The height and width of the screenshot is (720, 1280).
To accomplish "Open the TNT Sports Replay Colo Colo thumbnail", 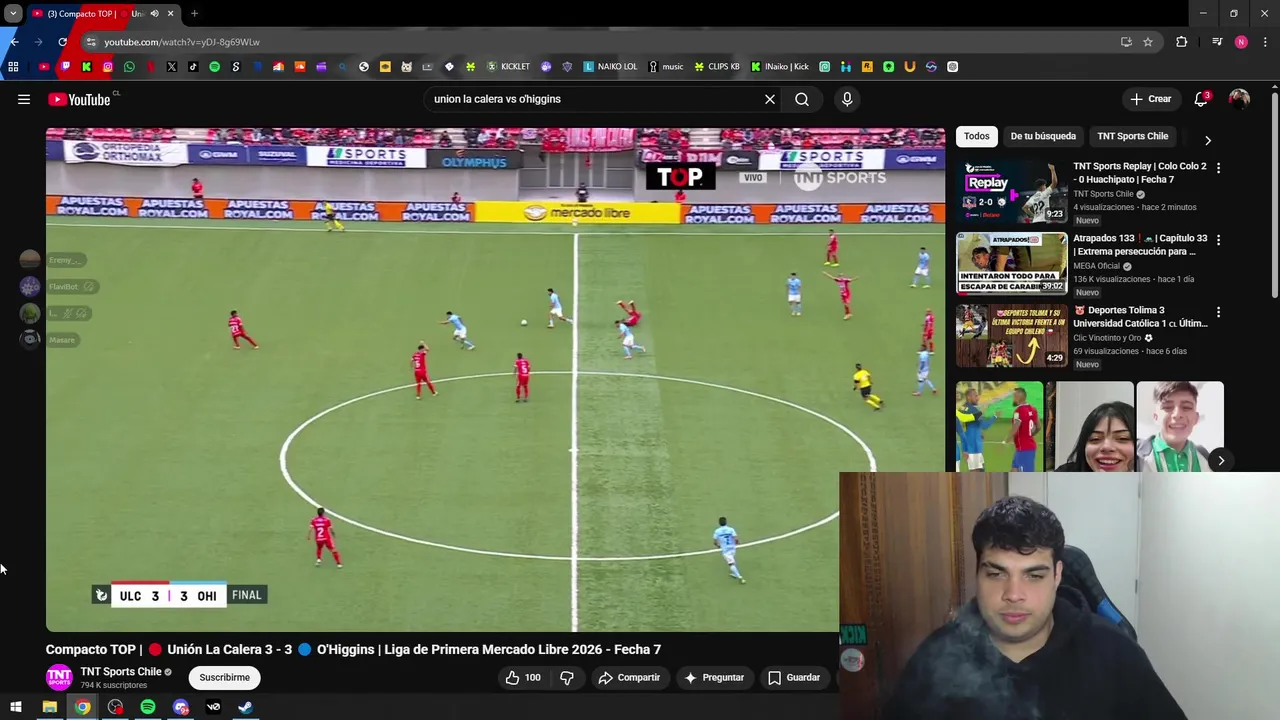I will click(x=1011, y=192).
